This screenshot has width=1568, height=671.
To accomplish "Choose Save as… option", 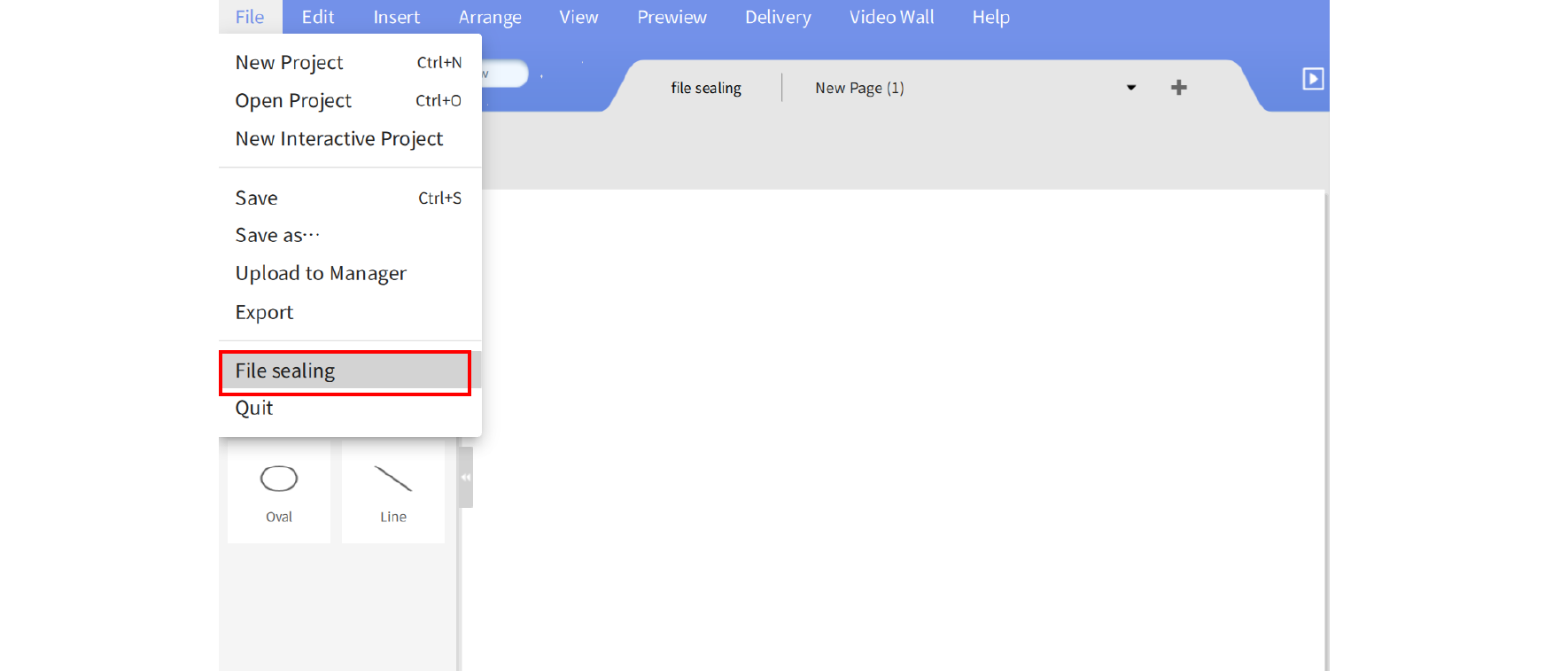I will click(276, 236).
